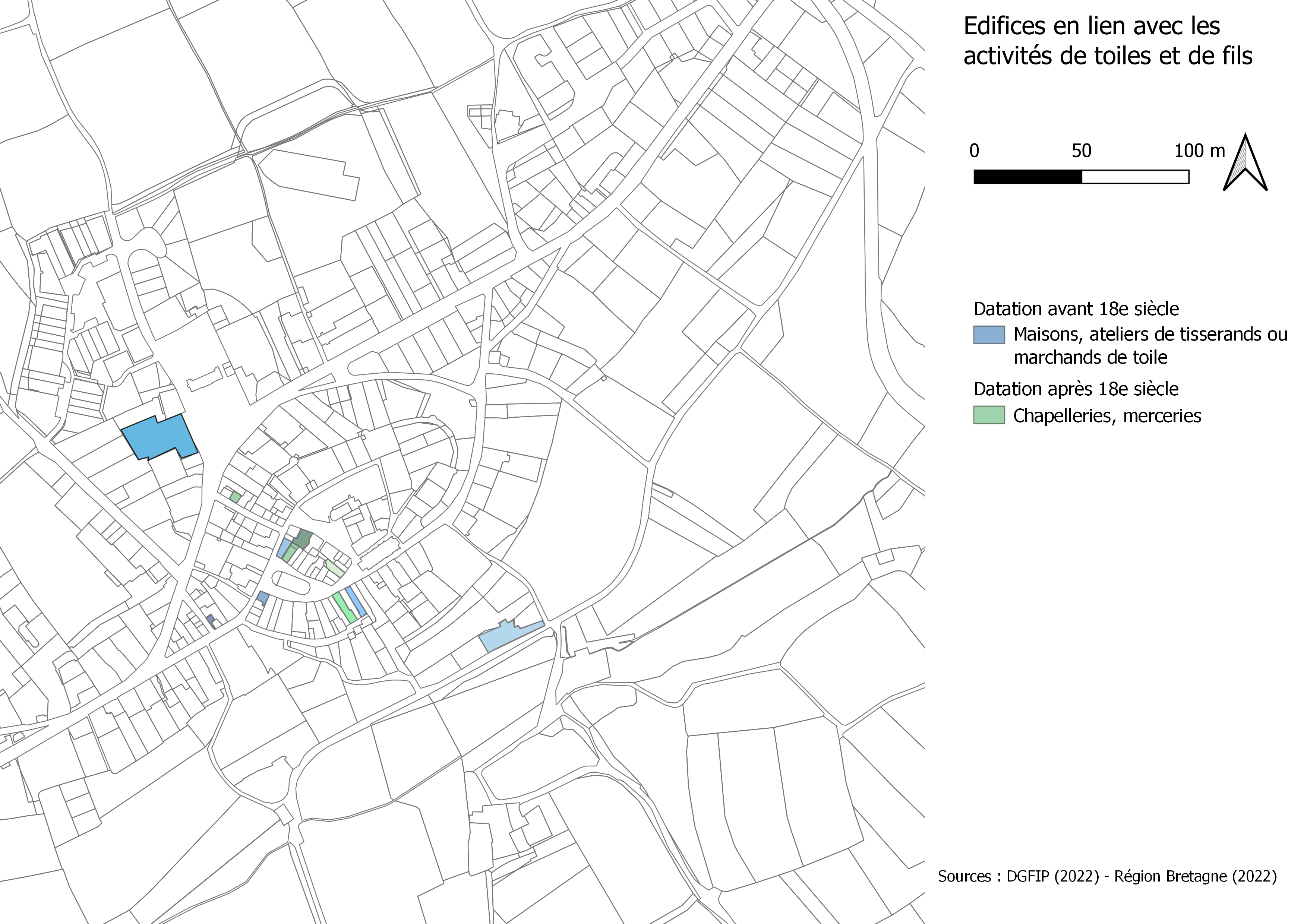Select the blue narrow strip beside green strip

click(356, 602)
